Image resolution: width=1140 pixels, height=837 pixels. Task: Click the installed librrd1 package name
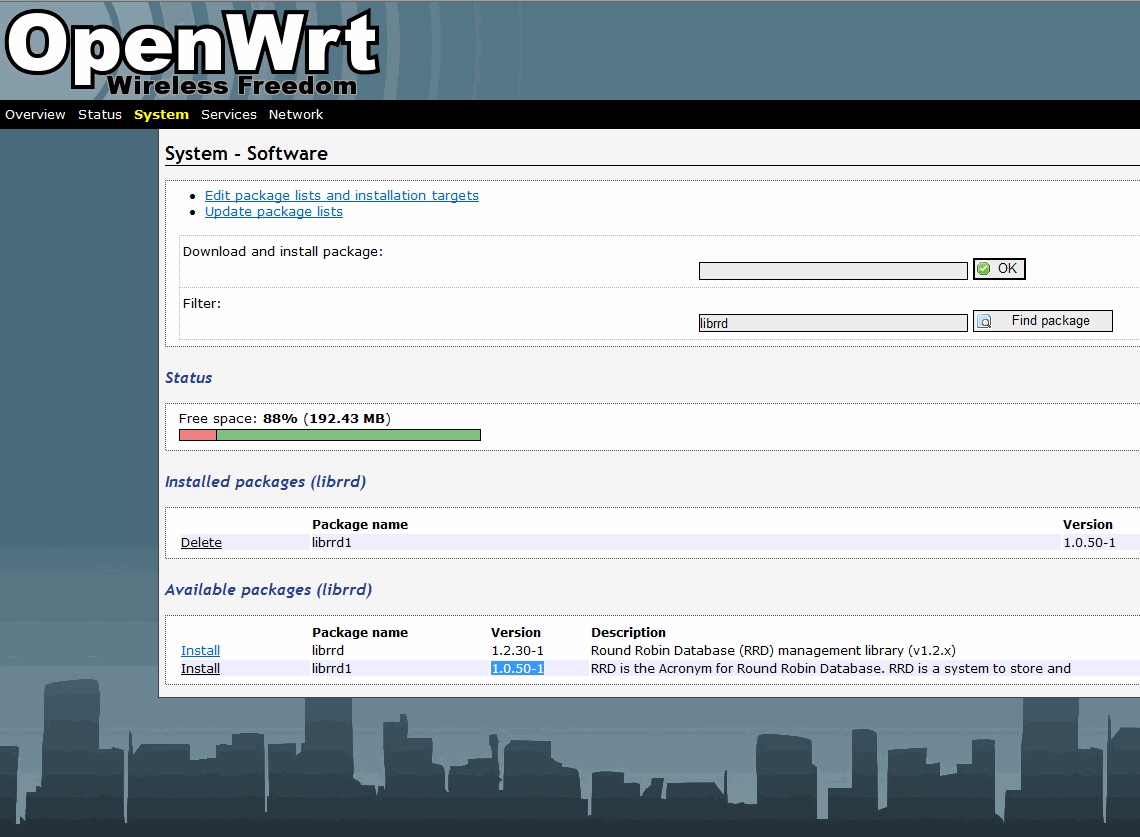(x=332, y=543)
